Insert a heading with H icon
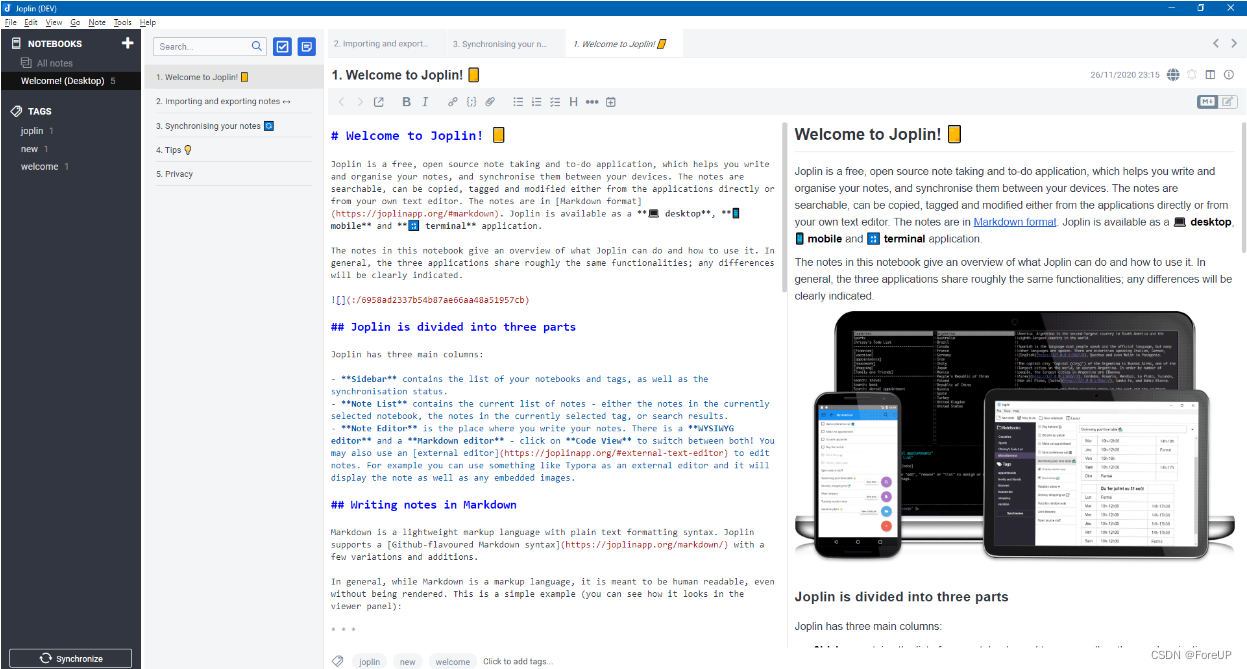1247x669 pixels. (573, 102)
